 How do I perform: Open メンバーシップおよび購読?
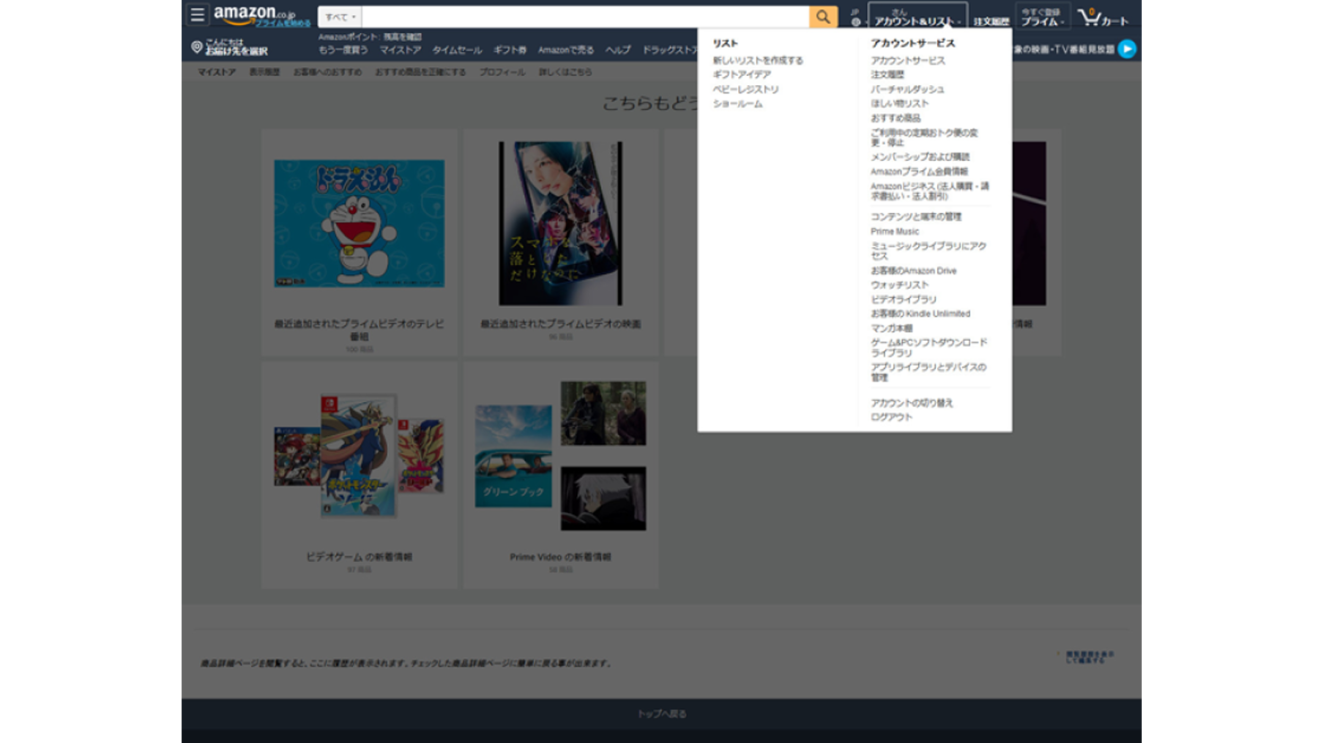pos(920,157)
